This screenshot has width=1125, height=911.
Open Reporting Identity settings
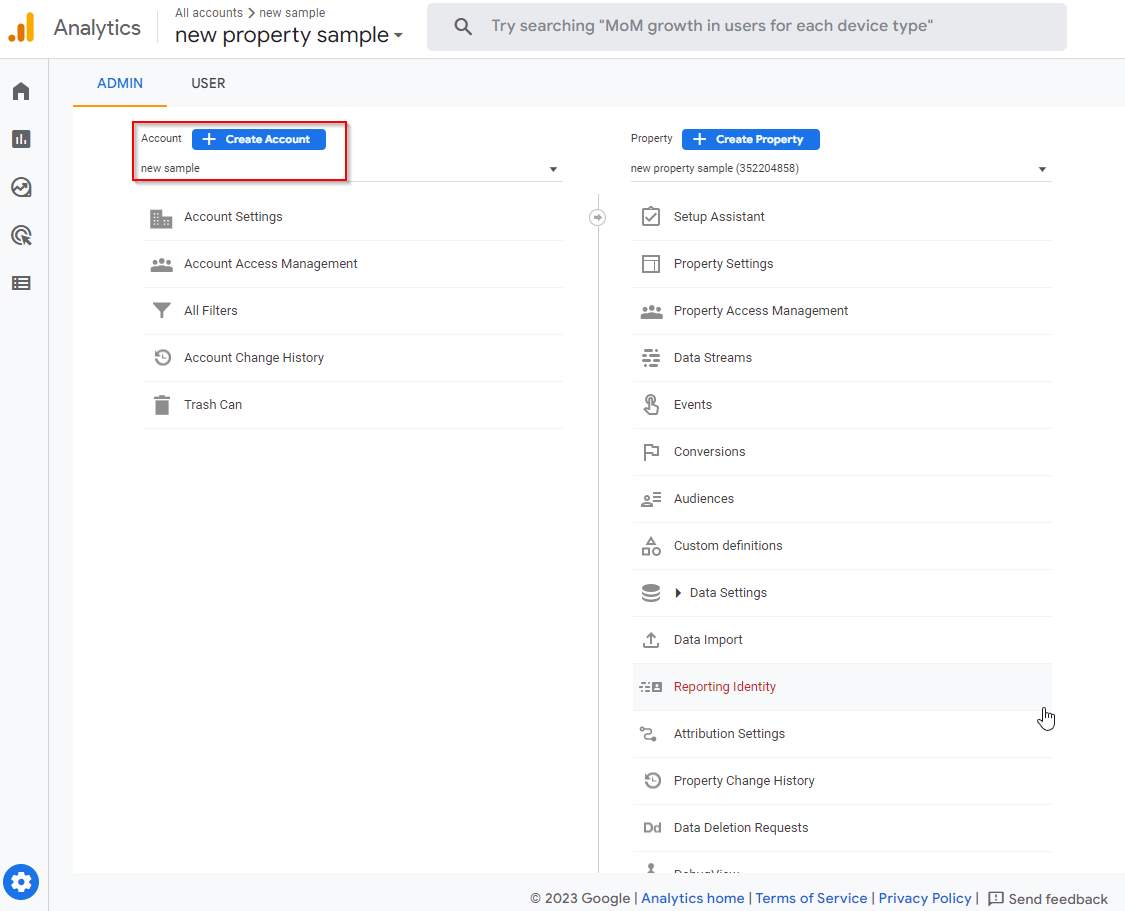point(724,687)
